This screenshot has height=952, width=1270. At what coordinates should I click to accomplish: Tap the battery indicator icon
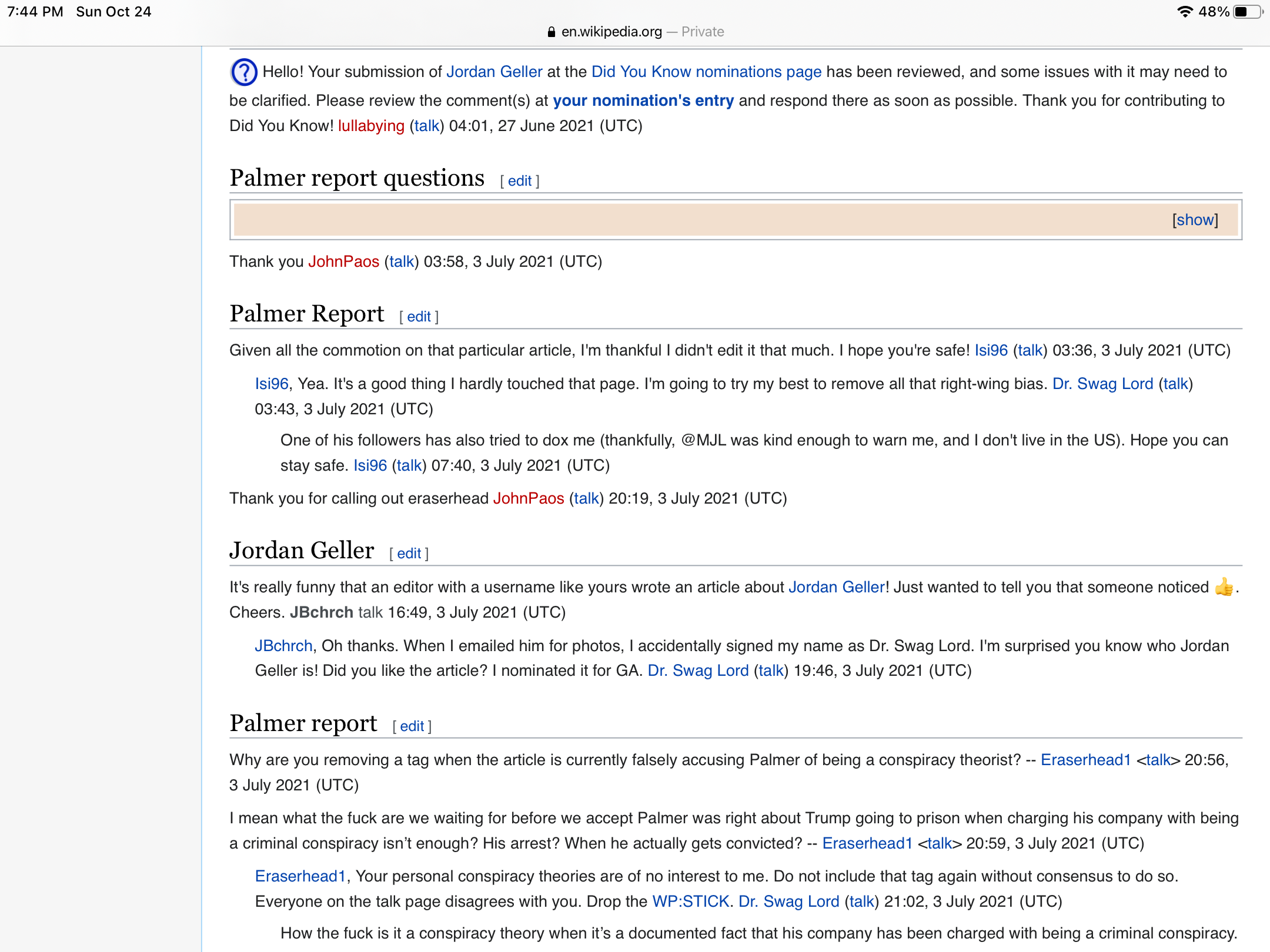coord(1248,12)
